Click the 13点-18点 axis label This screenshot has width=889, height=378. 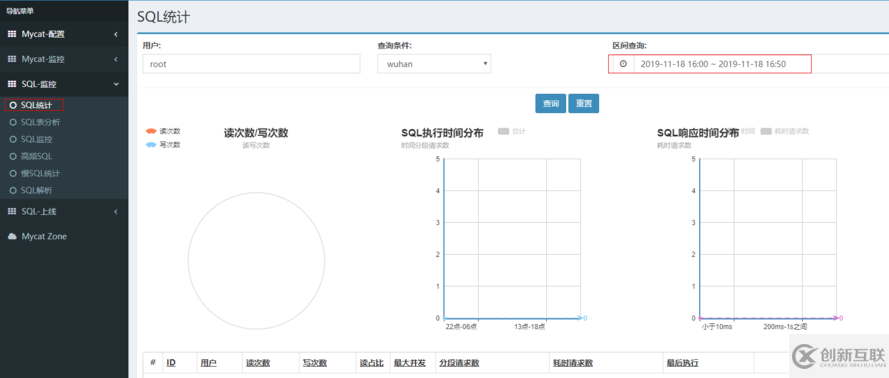[x=530, y=326]
